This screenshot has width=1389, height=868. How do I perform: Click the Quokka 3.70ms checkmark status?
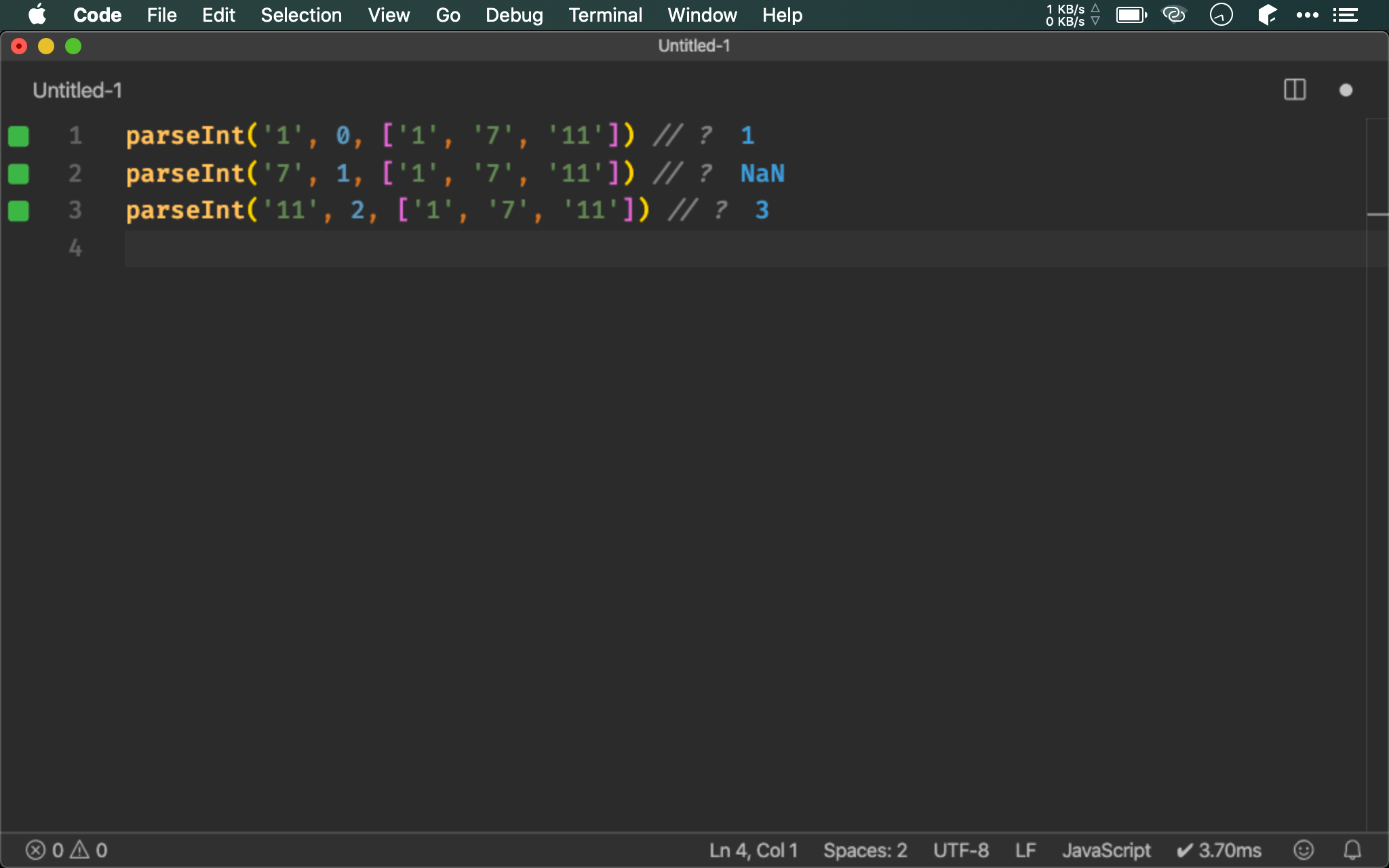(x=1219, y=850)
